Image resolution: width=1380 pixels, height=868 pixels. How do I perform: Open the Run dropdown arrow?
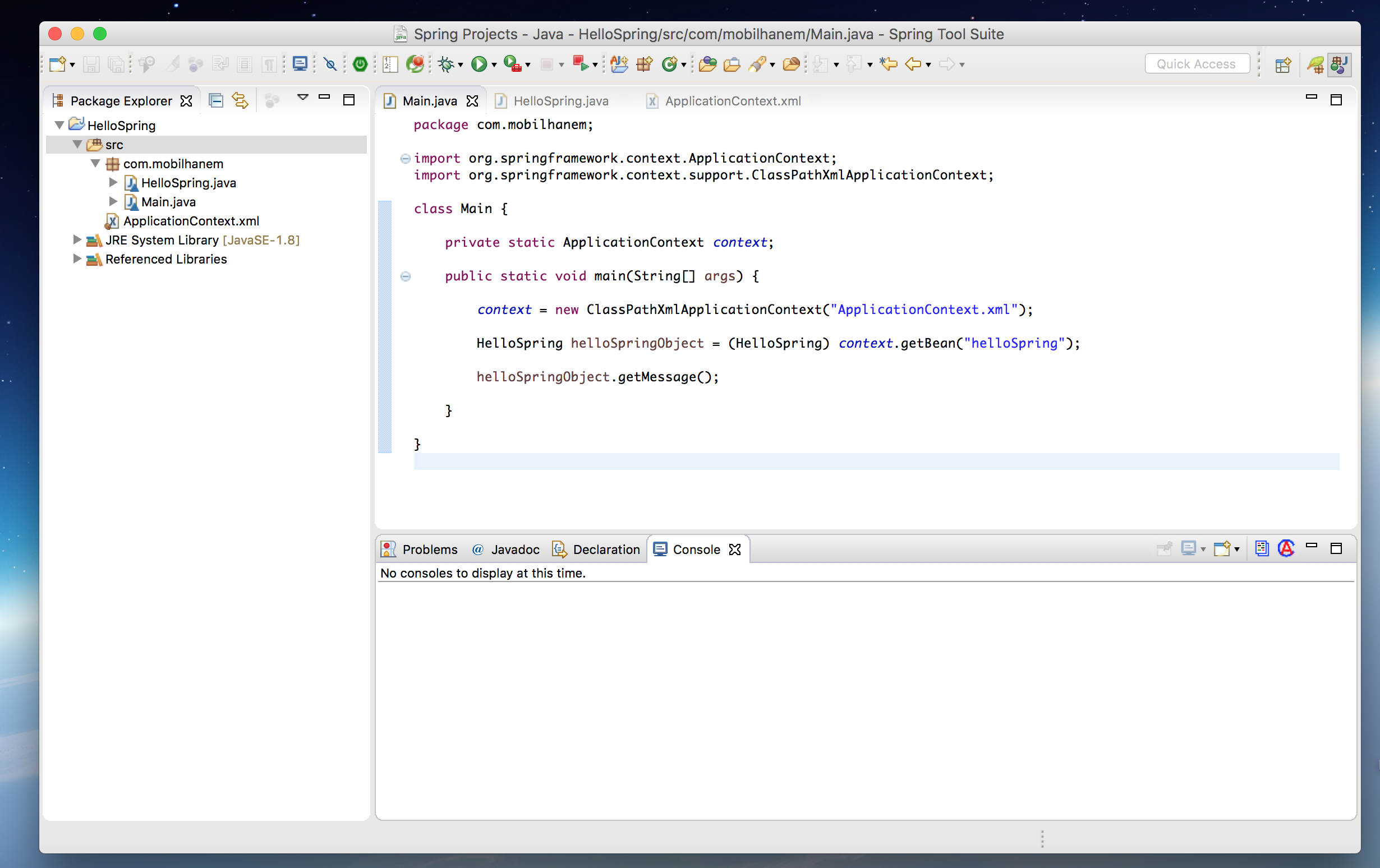click(x=494, y=65)
